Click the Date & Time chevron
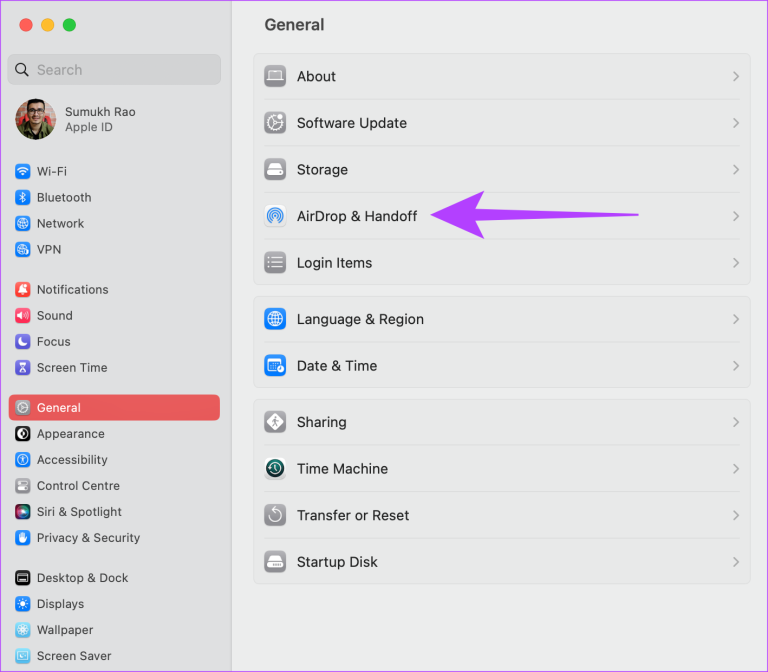The width and height of the screenshot is (768, 672). (x=736, y=365)
